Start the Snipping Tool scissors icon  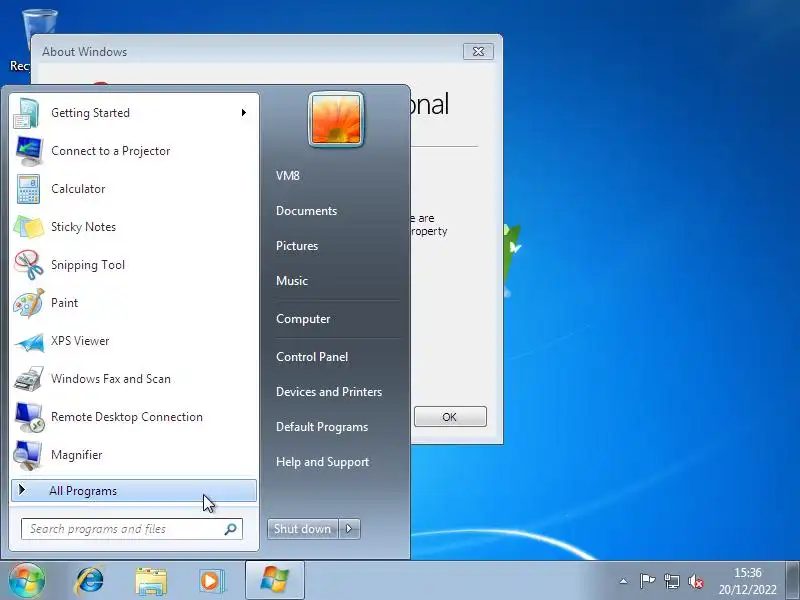tap(29, 265)
